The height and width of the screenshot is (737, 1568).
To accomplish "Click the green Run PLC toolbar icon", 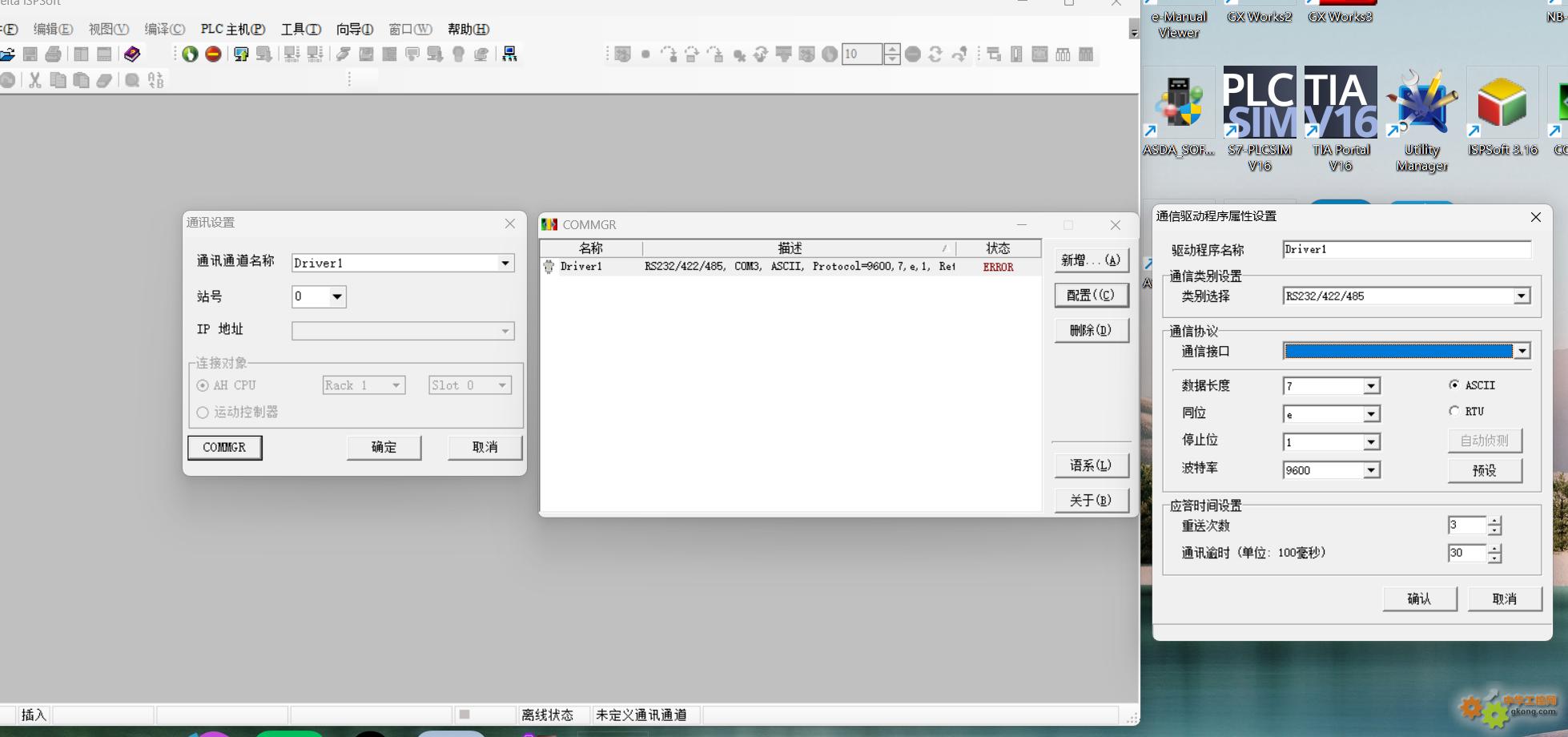I will pyautogui.click(x=190, y=54).
